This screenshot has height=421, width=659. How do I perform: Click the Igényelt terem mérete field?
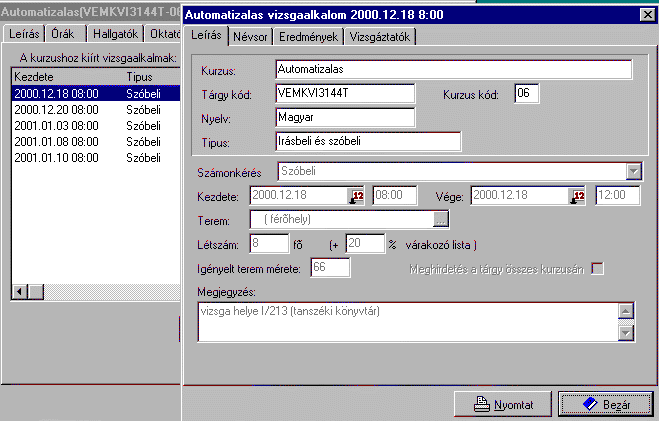pos(330,267)
